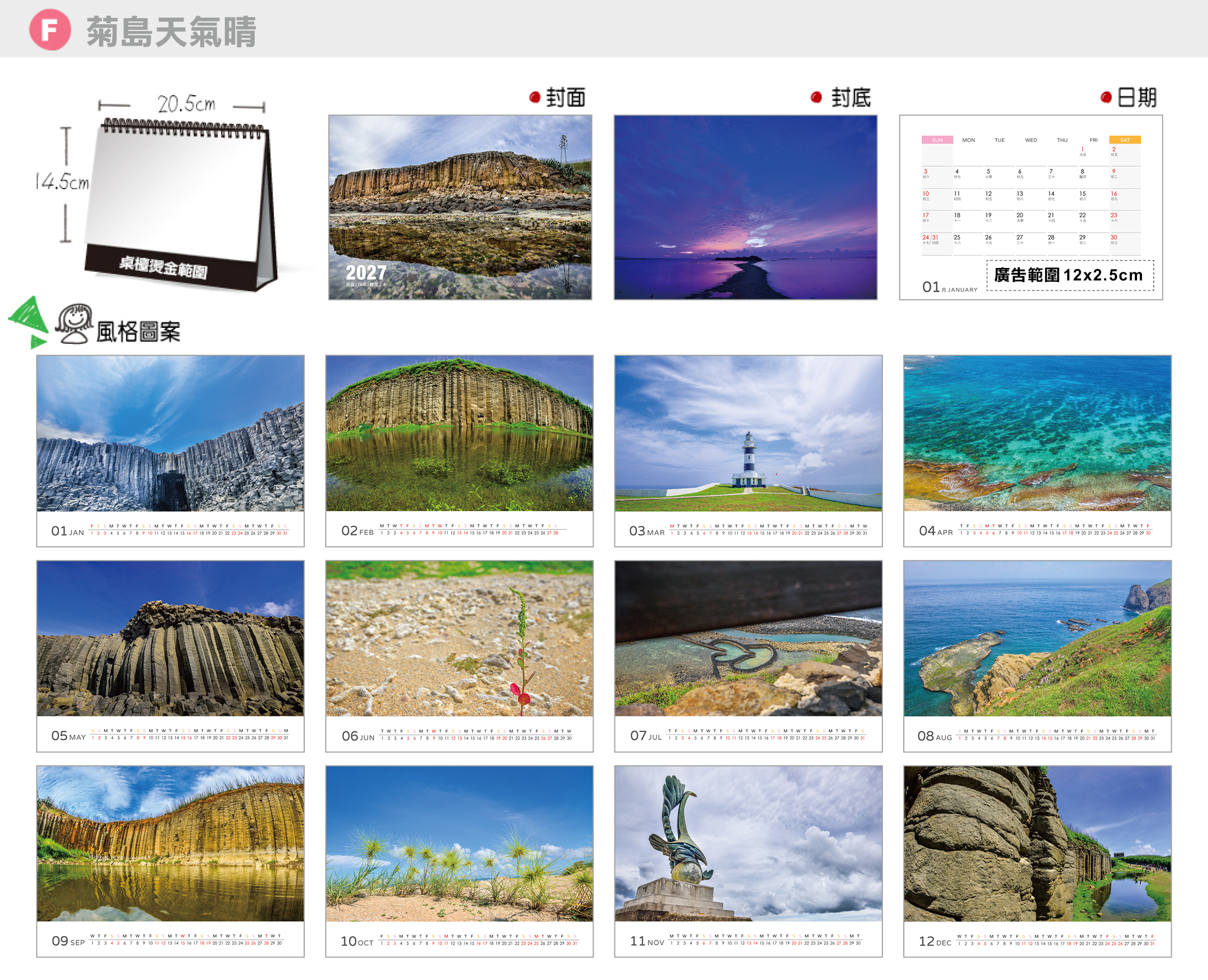Image resolution: width=1208 pixels, height=980 pixels.
Task: Click the 廣告範圍12x2.5cm dashed box
Action: click(x=1070, y=276)
